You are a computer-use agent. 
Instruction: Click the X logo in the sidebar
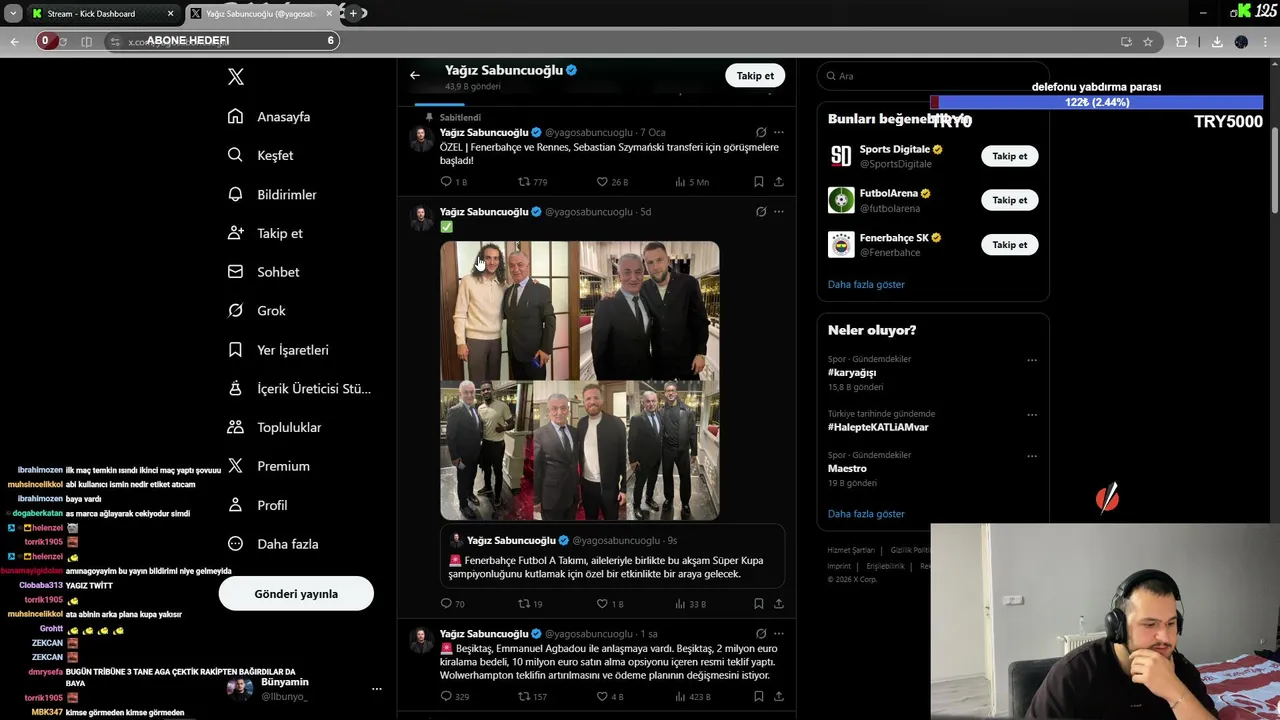coord(236,77)
